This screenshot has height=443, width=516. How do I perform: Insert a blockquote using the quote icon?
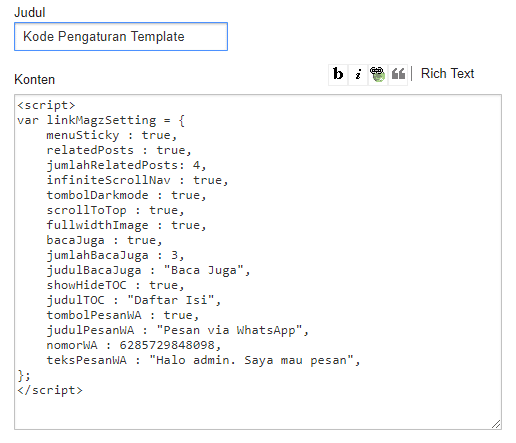[398, 74]
